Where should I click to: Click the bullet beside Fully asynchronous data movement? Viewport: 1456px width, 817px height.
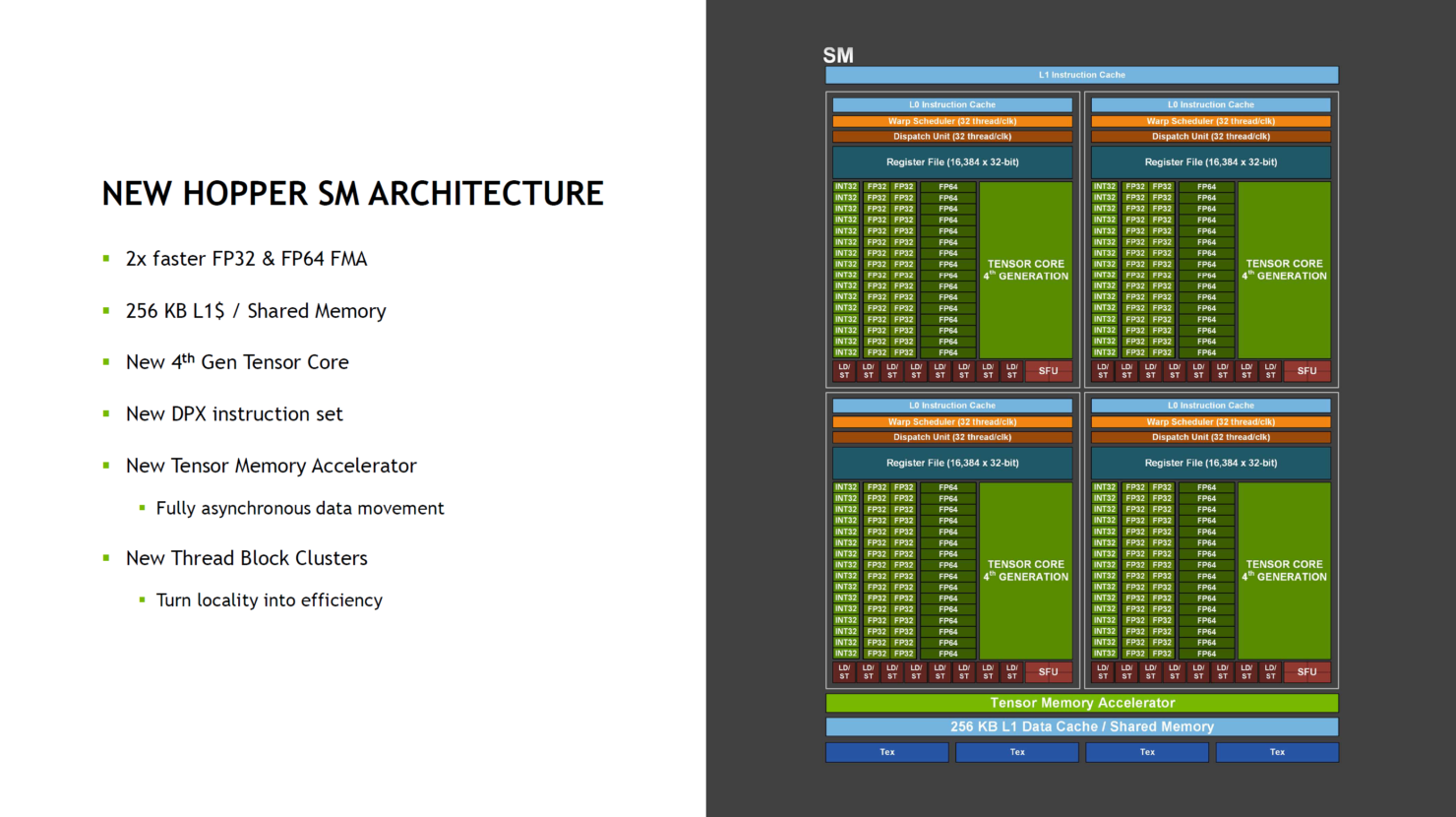pos(144,509)
